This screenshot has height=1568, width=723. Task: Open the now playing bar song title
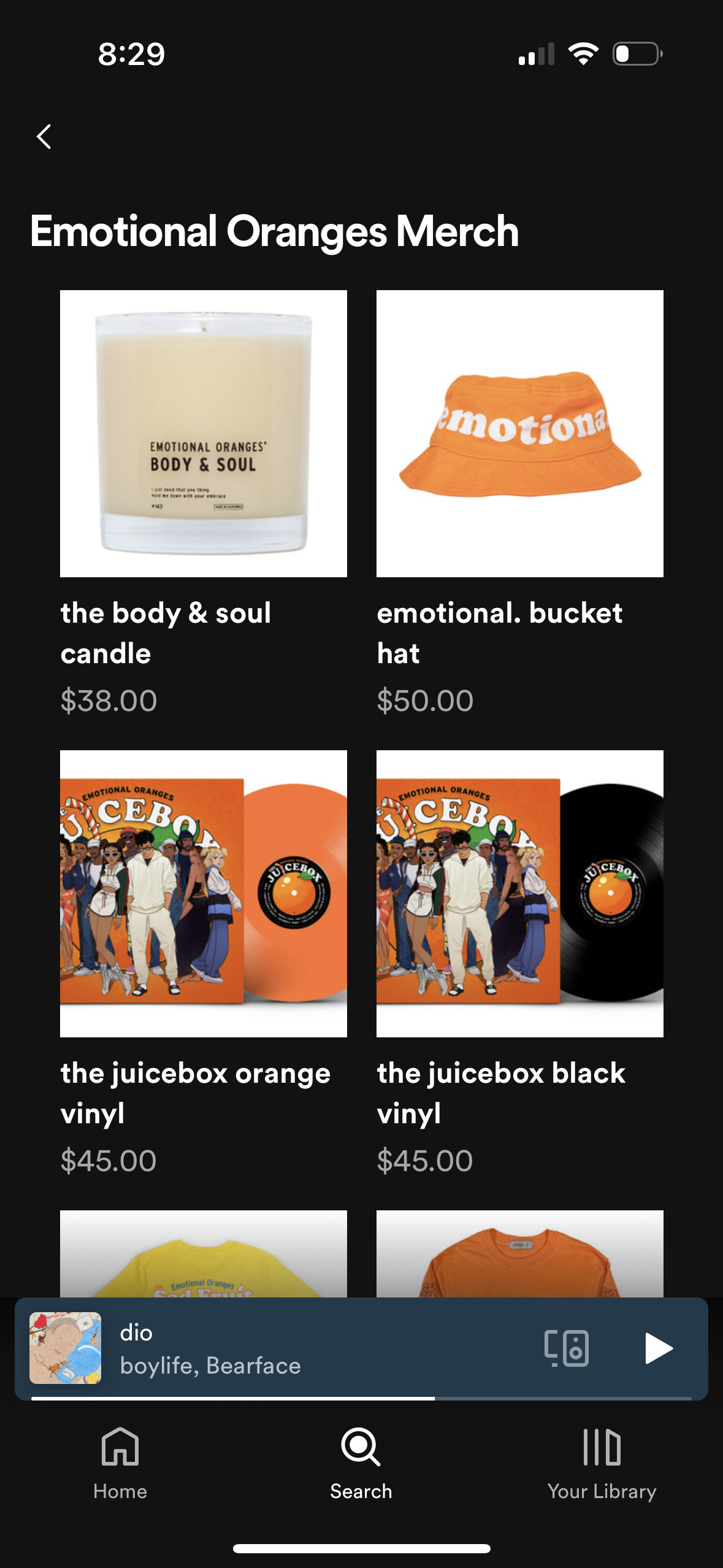click(136, 1332)
